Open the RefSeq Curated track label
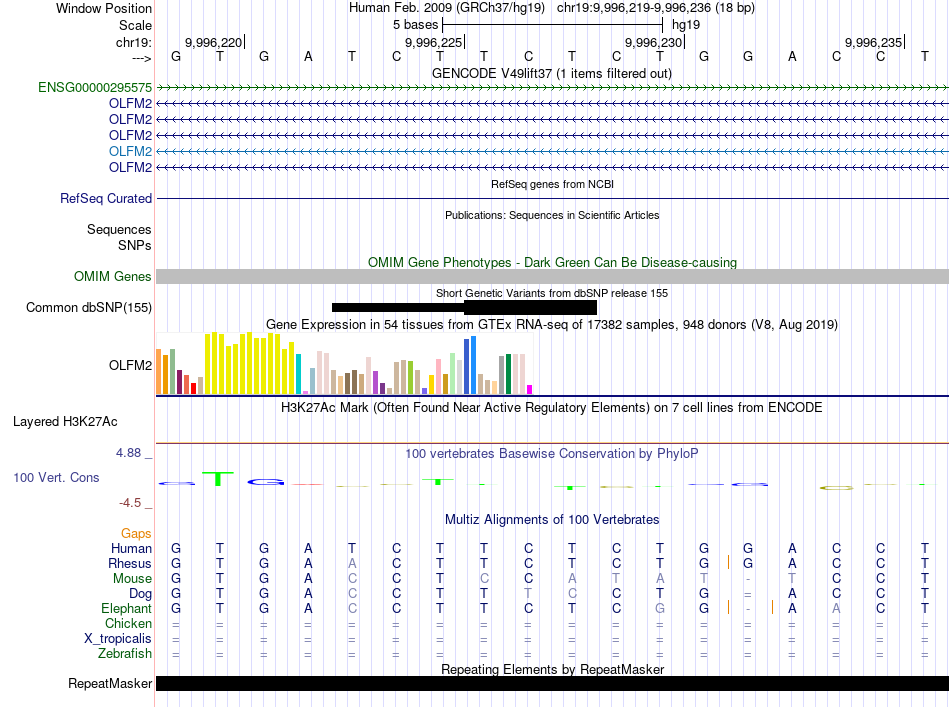This screenshot has height=707, width=950. tap(106, 198)
